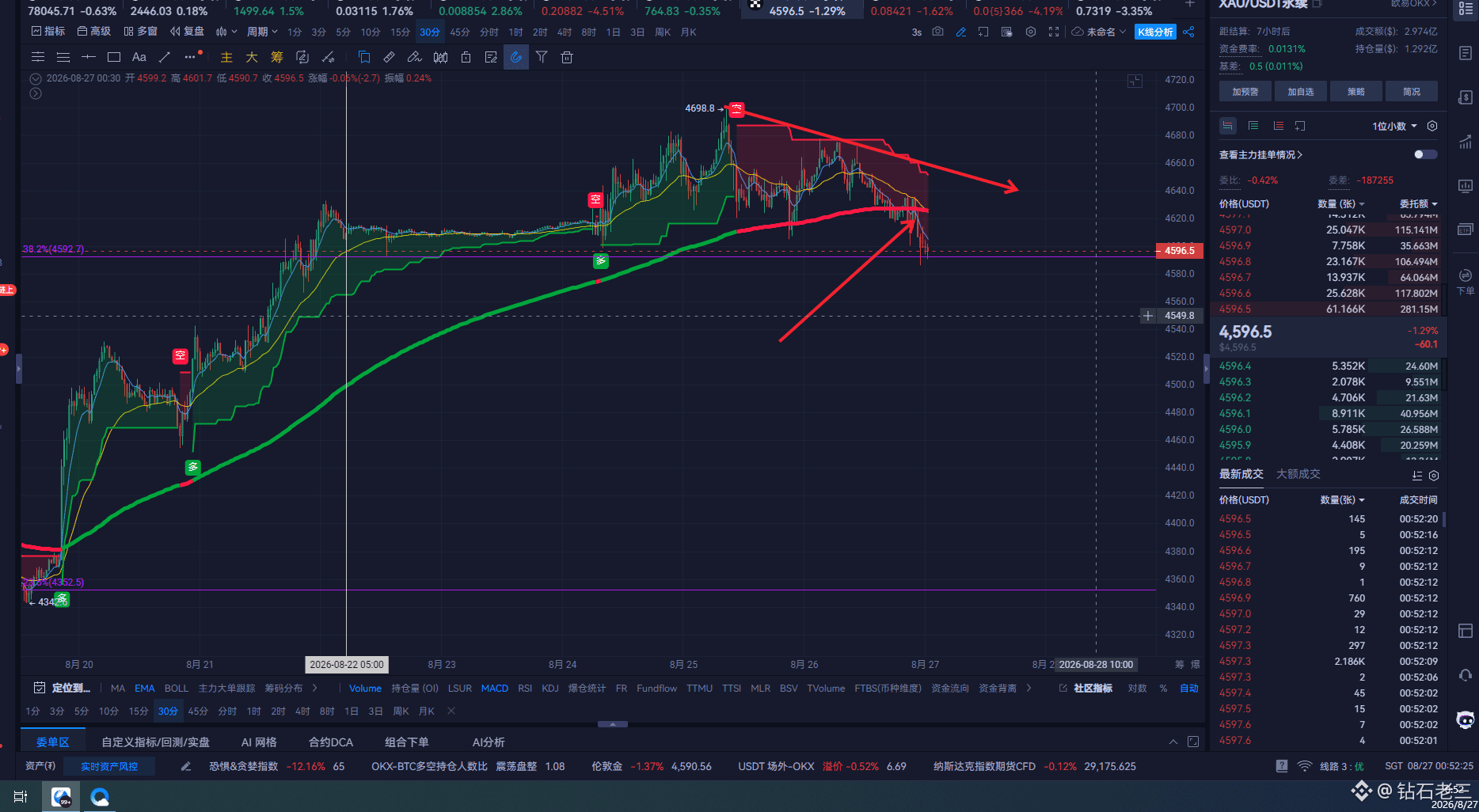Image resolution: width=1479 pixels, height=812 pixels.
Task: Open 委托额 dropdown in order book
Action: [1418, 204]
